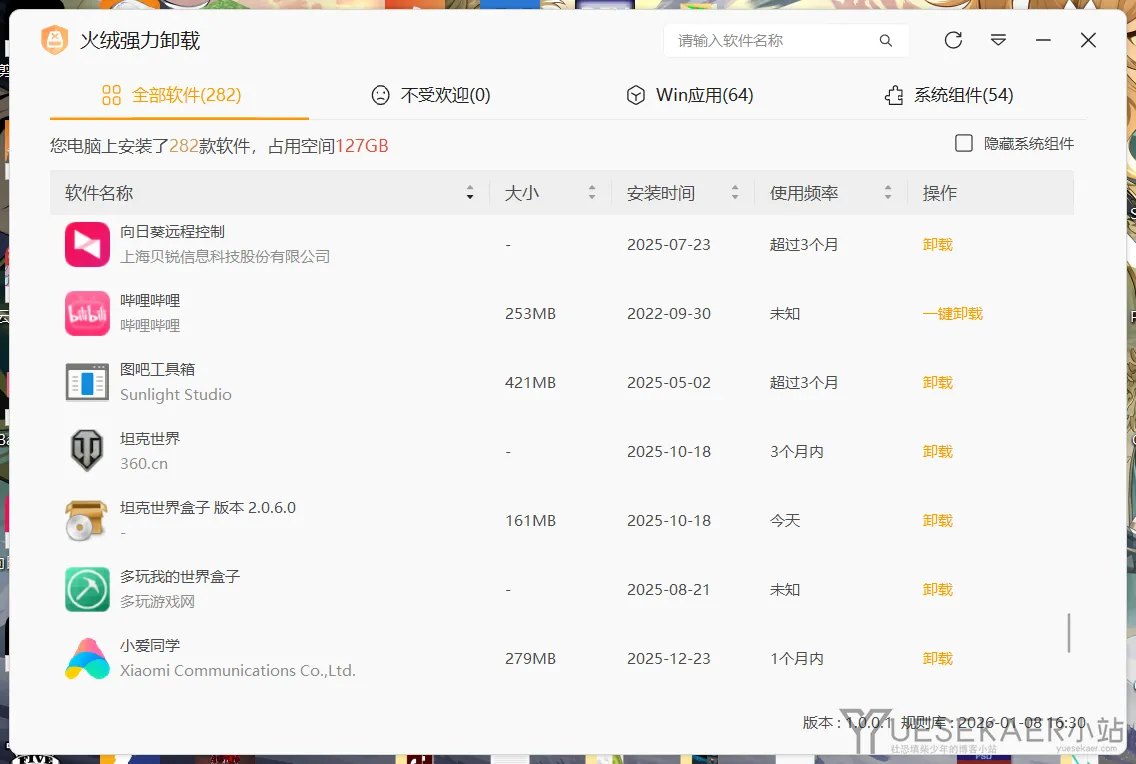Click the 421MB size cell
Image resolution: width=1136 pixels, height=764 pixels.
[x=530, y=382]
